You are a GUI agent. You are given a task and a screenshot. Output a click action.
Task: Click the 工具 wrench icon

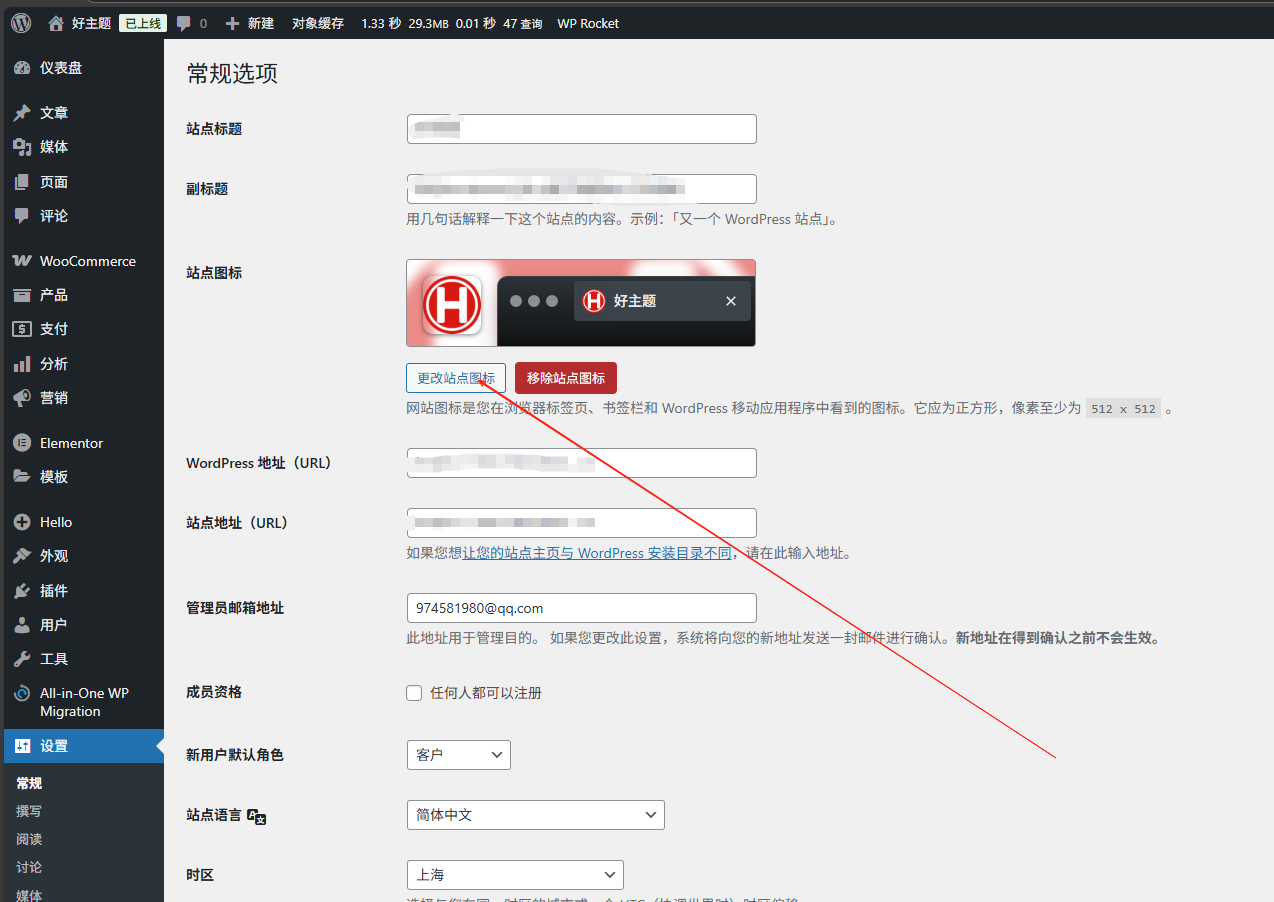coord(22,659)
